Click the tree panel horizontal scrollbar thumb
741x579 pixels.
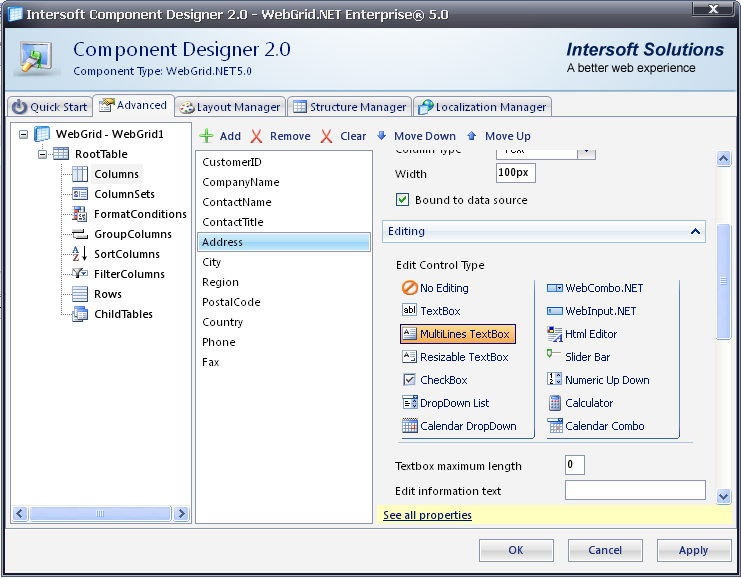tap(100, 513)
